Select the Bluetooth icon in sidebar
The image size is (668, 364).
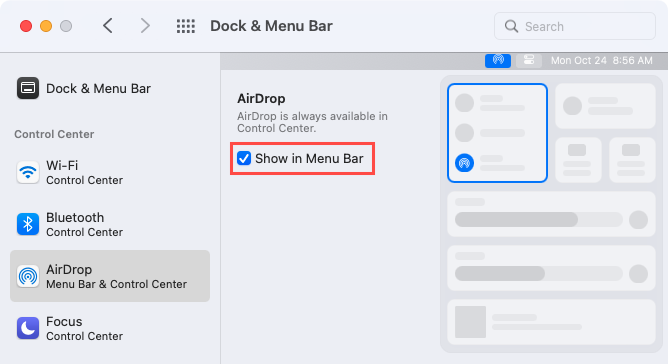pos(28,224)
